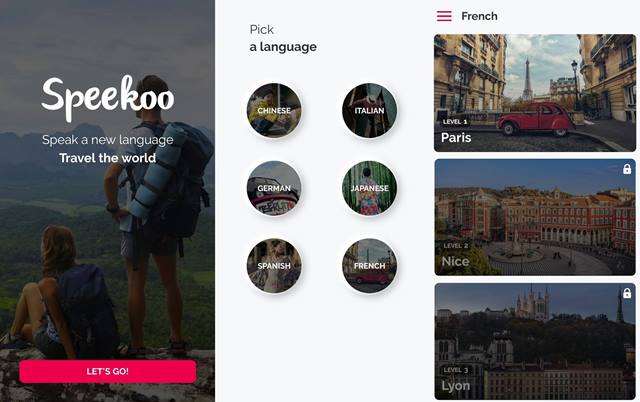This screenshot has width=640, height=402.
Task: Click the lock icon on Nice card
Action: tap(627, 169)
